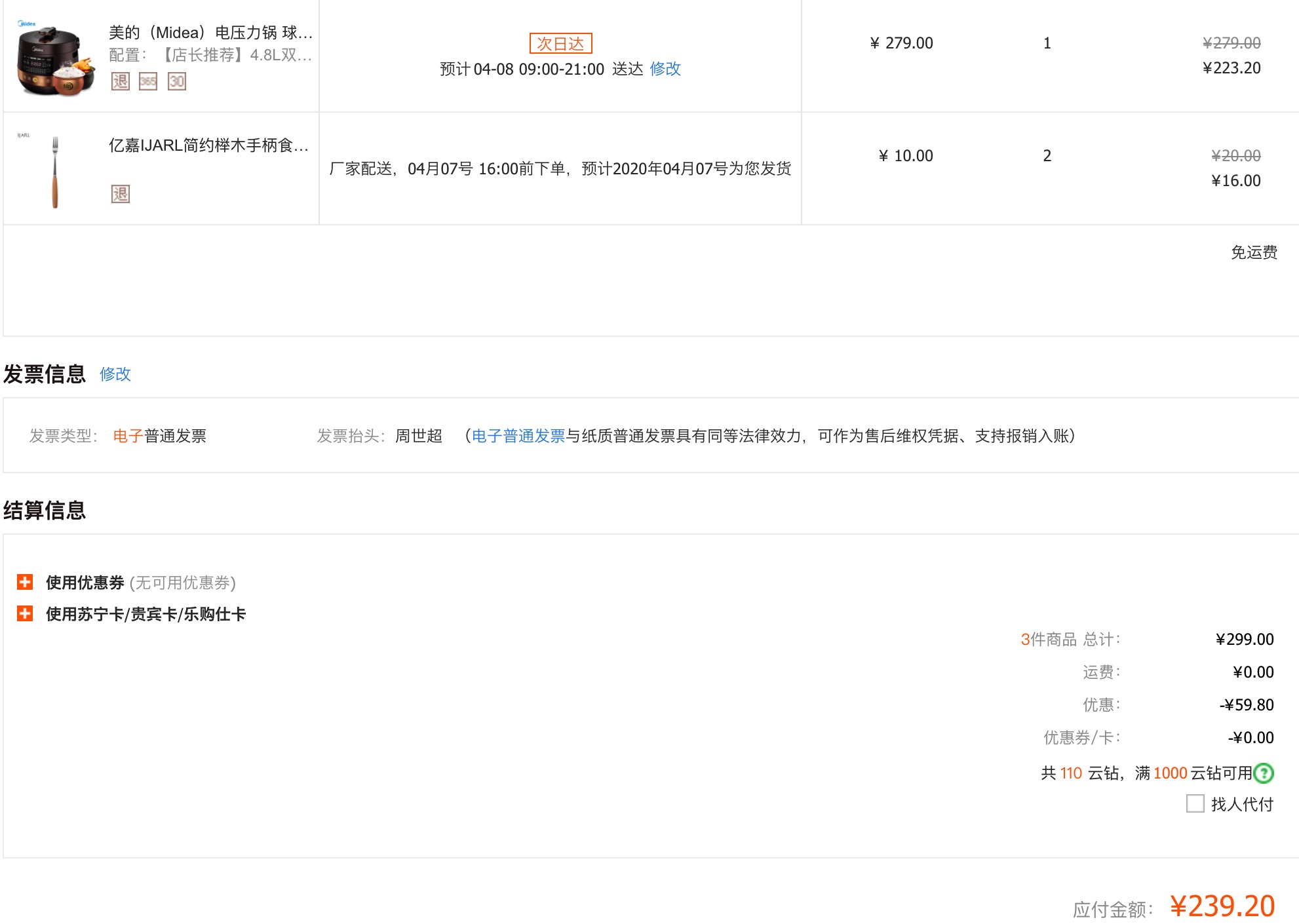Click the ¥16.00 discounted subtotal
Viewport: 1299px width, 924px height.
click(x=1236, y=181)
